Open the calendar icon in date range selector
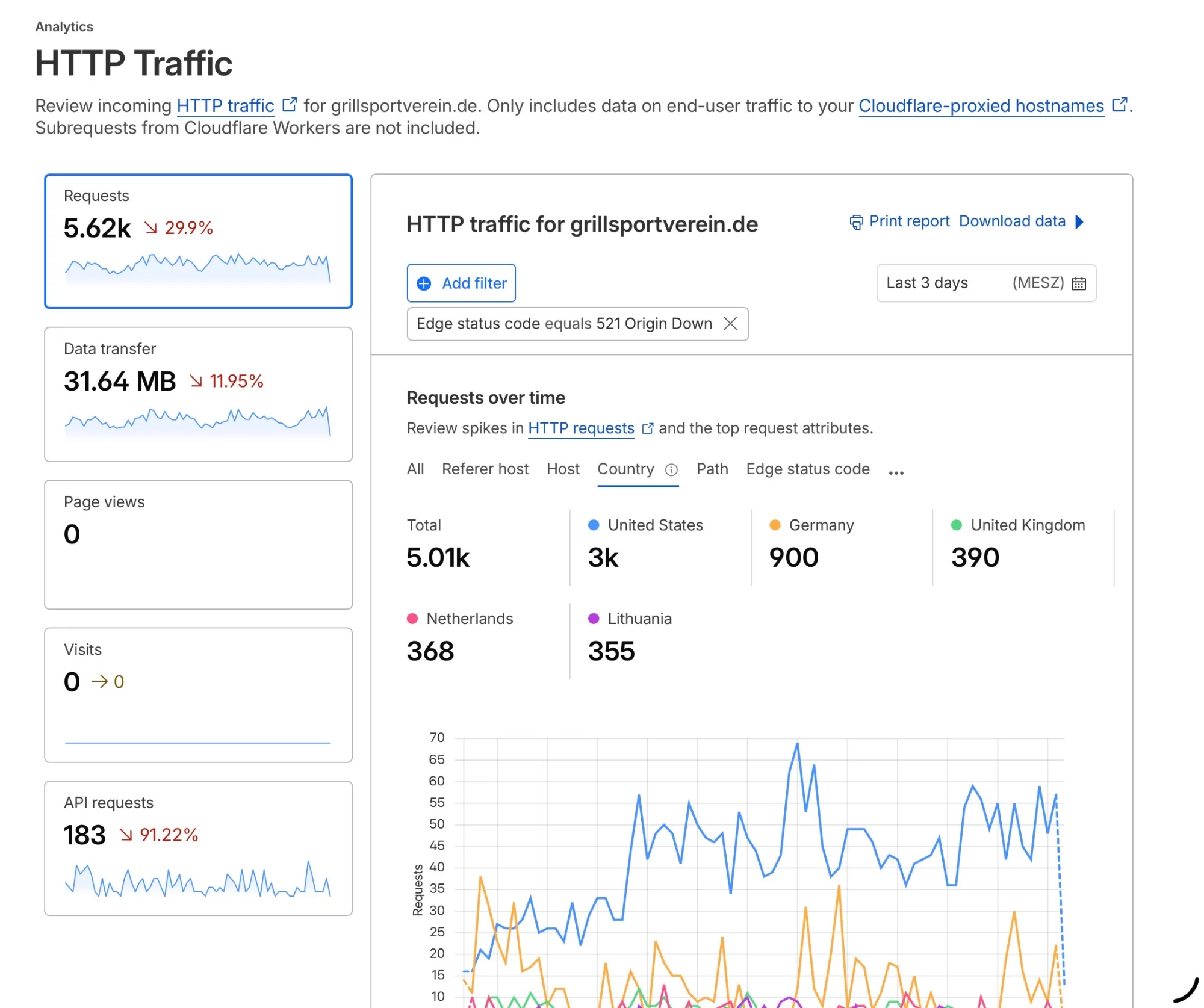 click(x=1079, y=283)
